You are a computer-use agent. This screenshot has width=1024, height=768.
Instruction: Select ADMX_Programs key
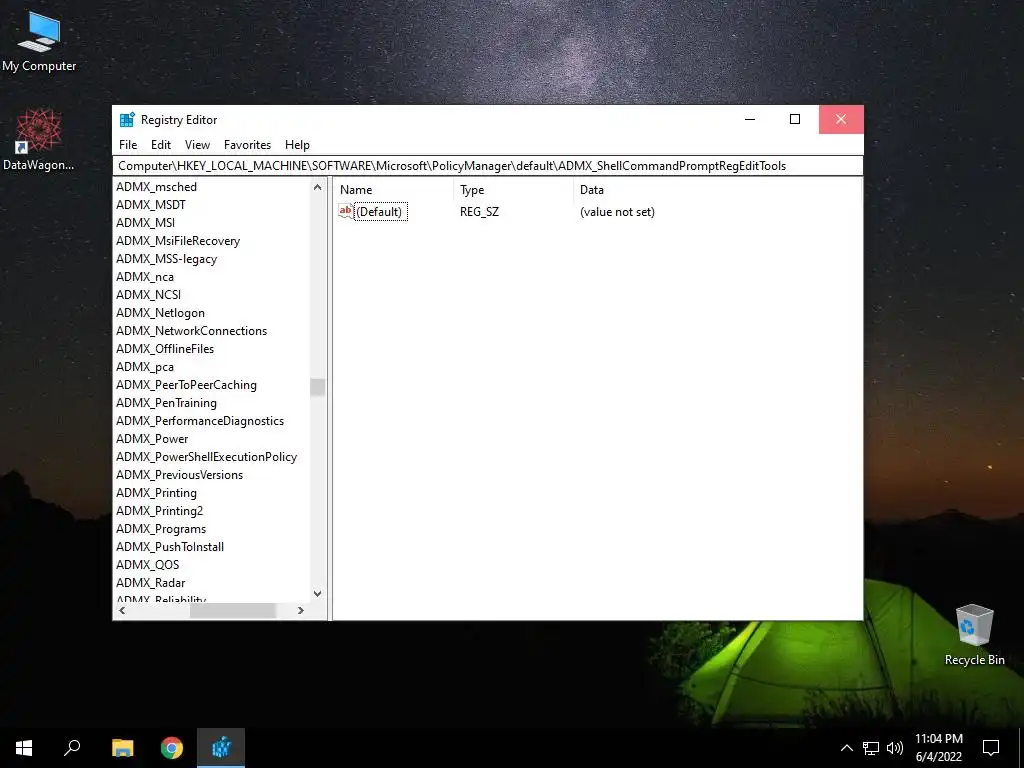pos(161,529)
